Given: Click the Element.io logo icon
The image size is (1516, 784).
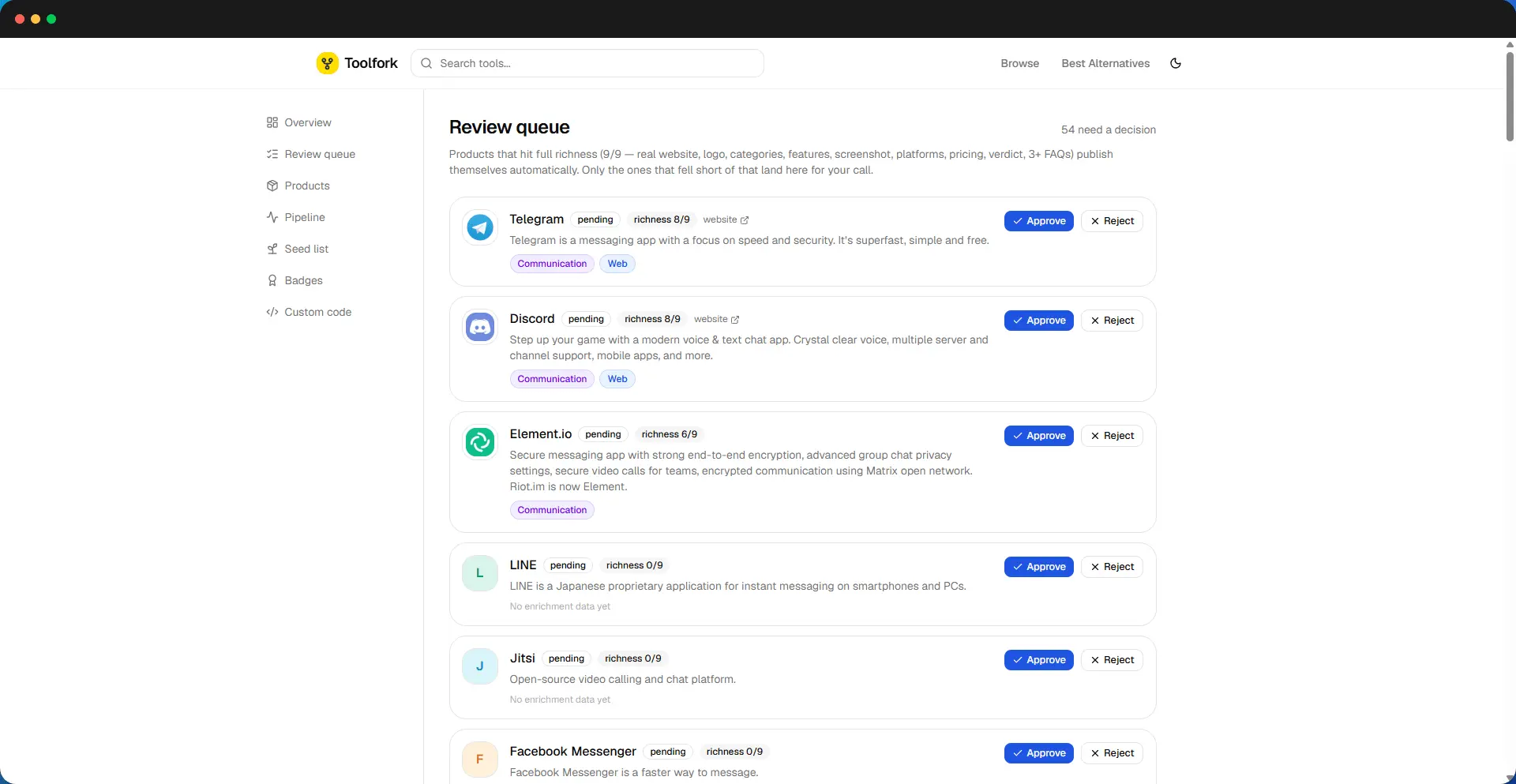Looking at the screenshot, I should pos(480,442).
